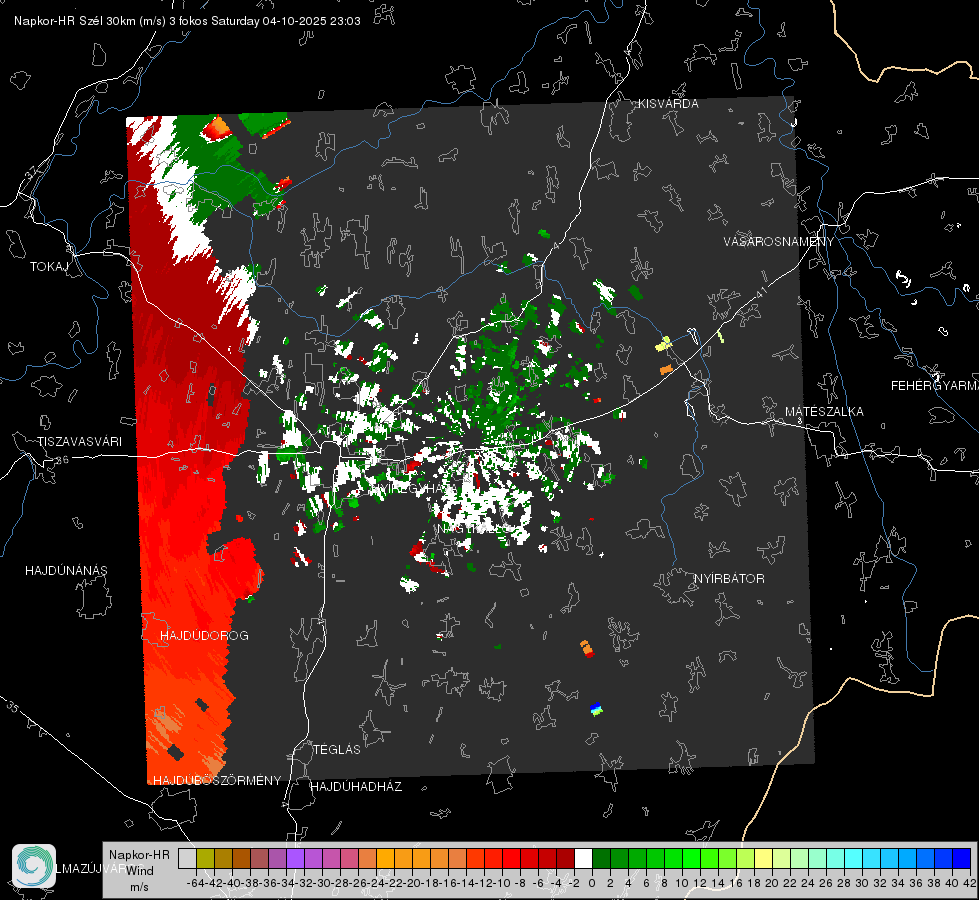Select the NYÍRBÁTOR label

pos(729,578)
